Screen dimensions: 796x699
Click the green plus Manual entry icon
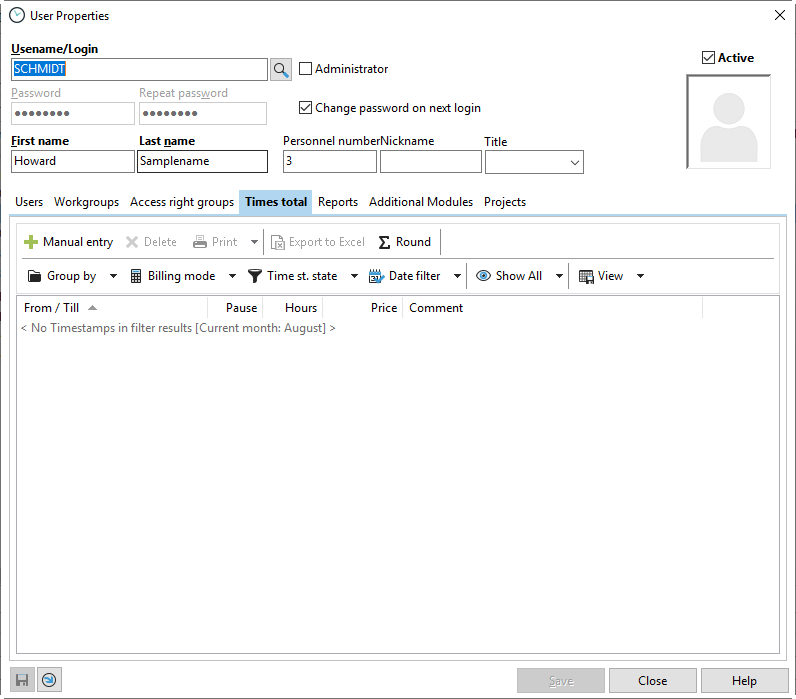pos(31,242)
